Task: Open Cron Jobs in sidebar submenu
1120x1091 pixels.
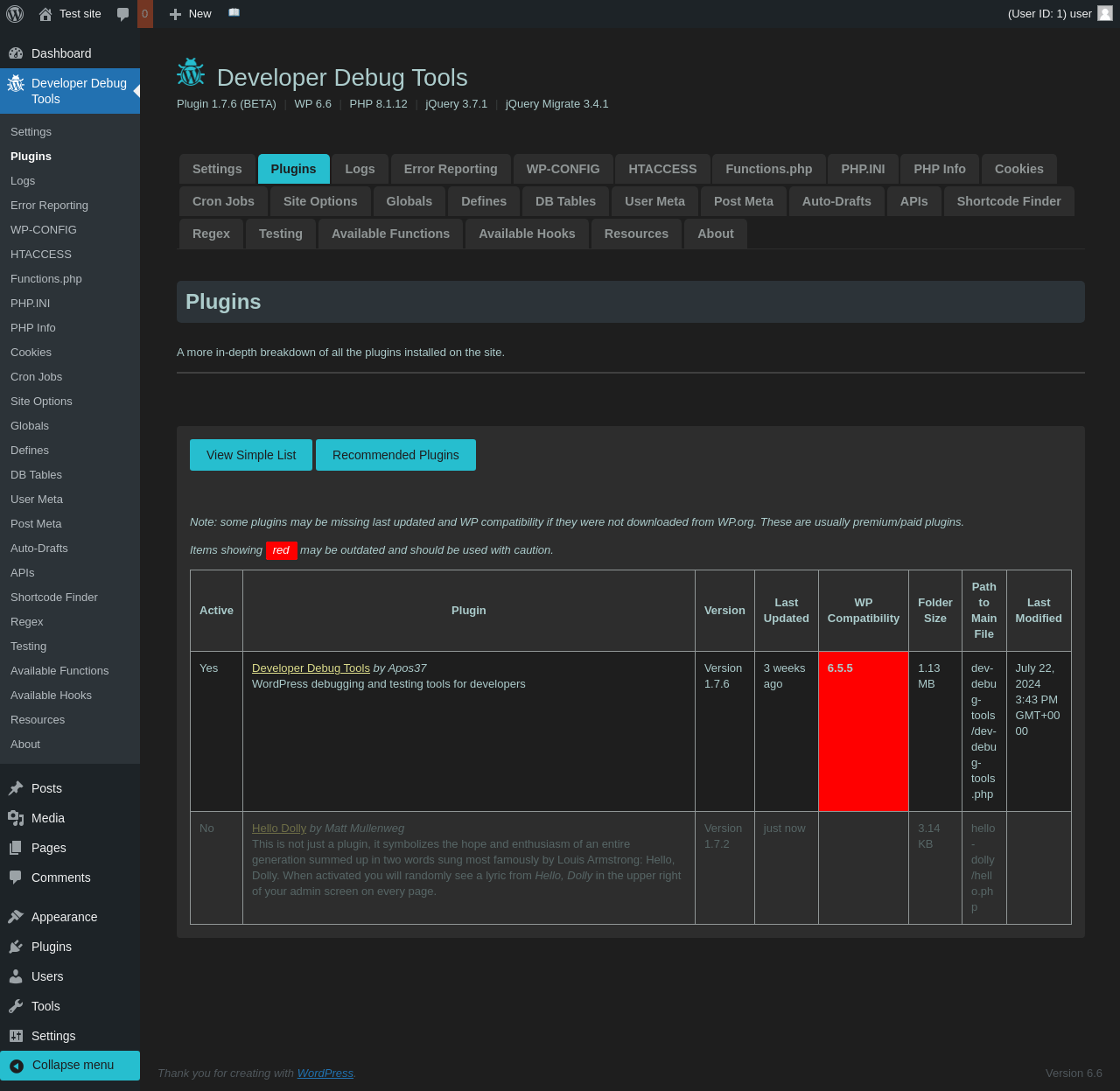Action: point(37,377)
